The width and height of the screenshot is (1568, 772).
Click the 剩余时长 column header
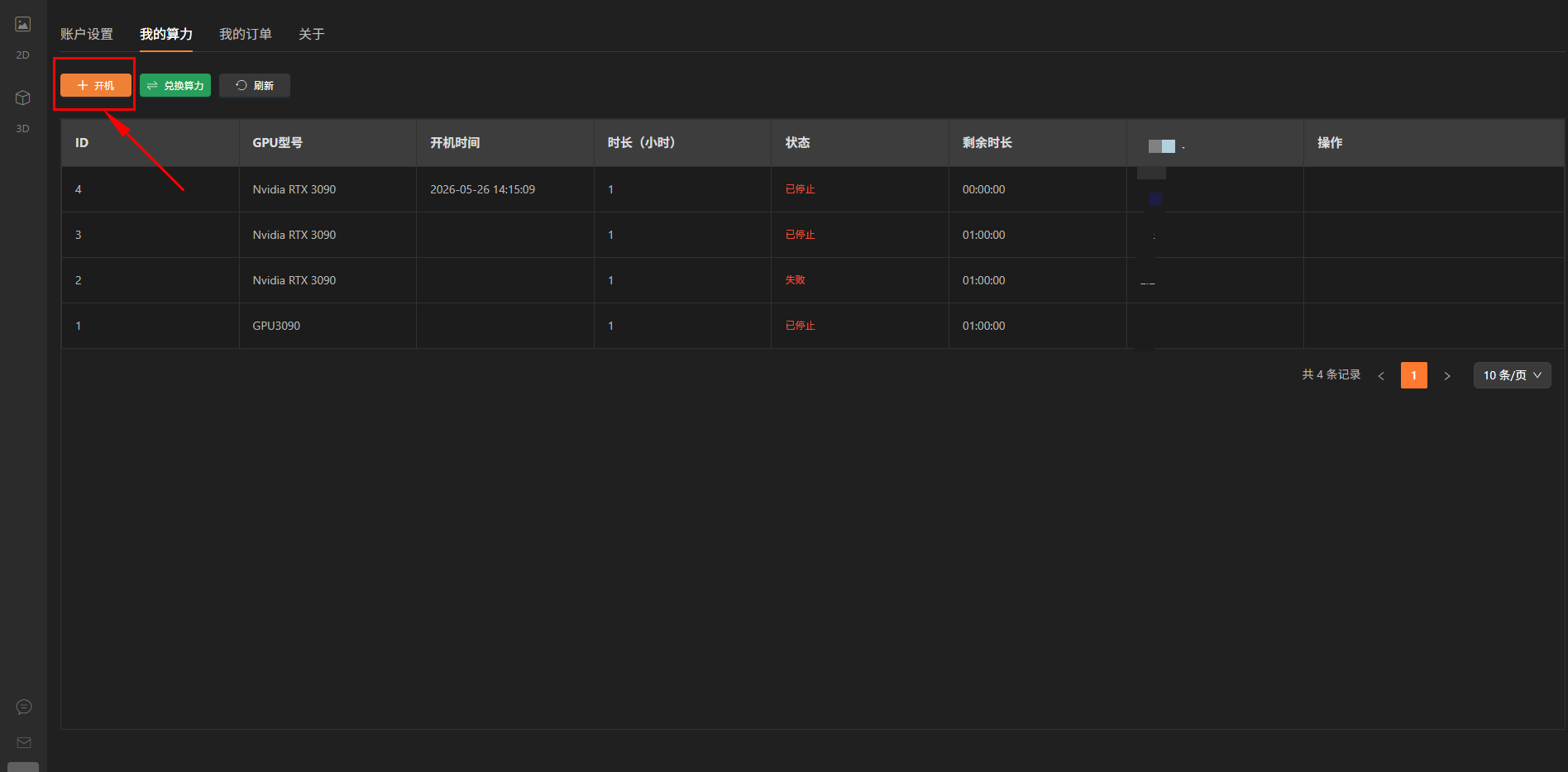(1038, 143)
